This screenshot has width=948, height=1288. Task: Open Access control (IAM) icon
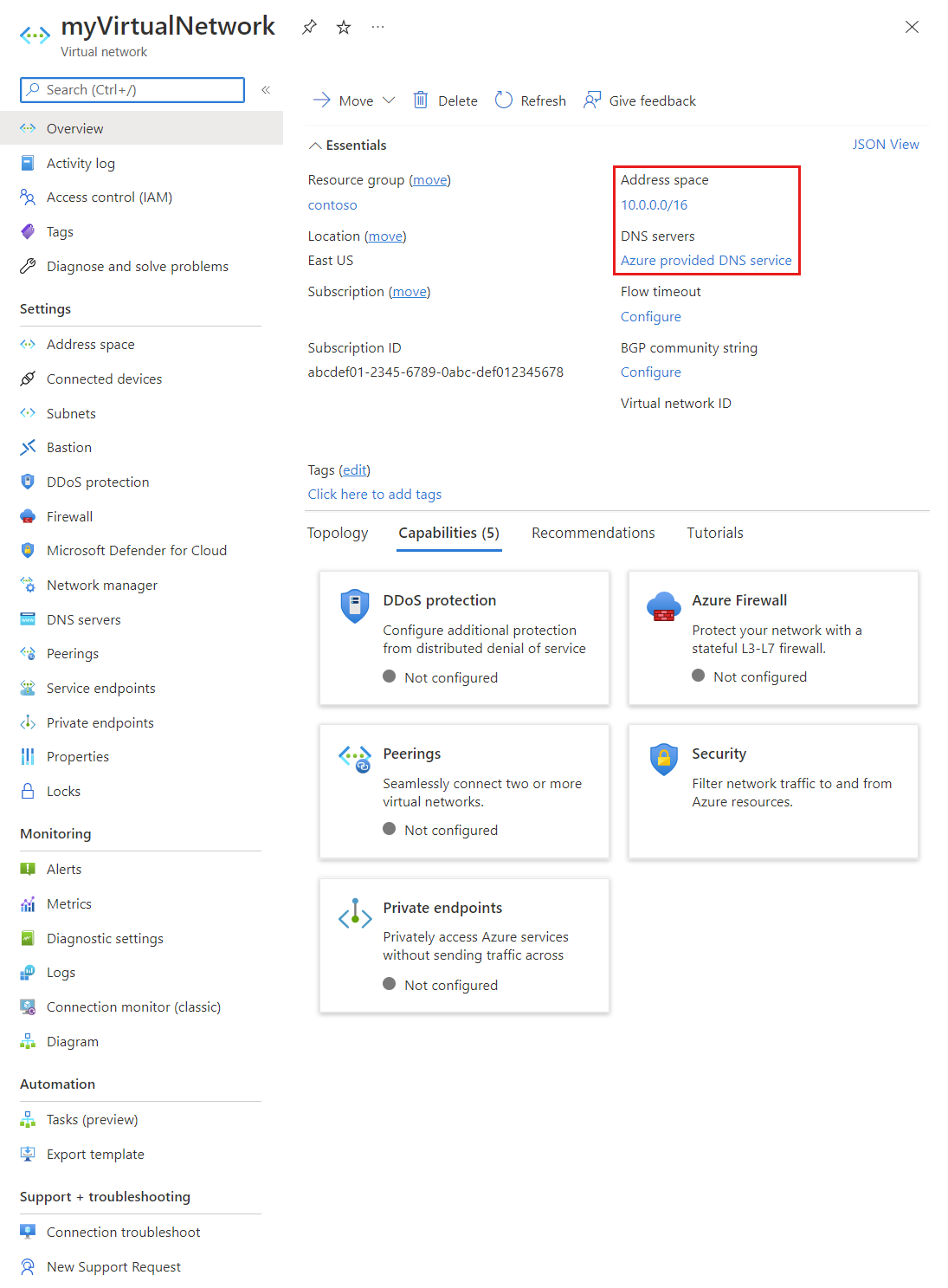[x=28, y=197]
